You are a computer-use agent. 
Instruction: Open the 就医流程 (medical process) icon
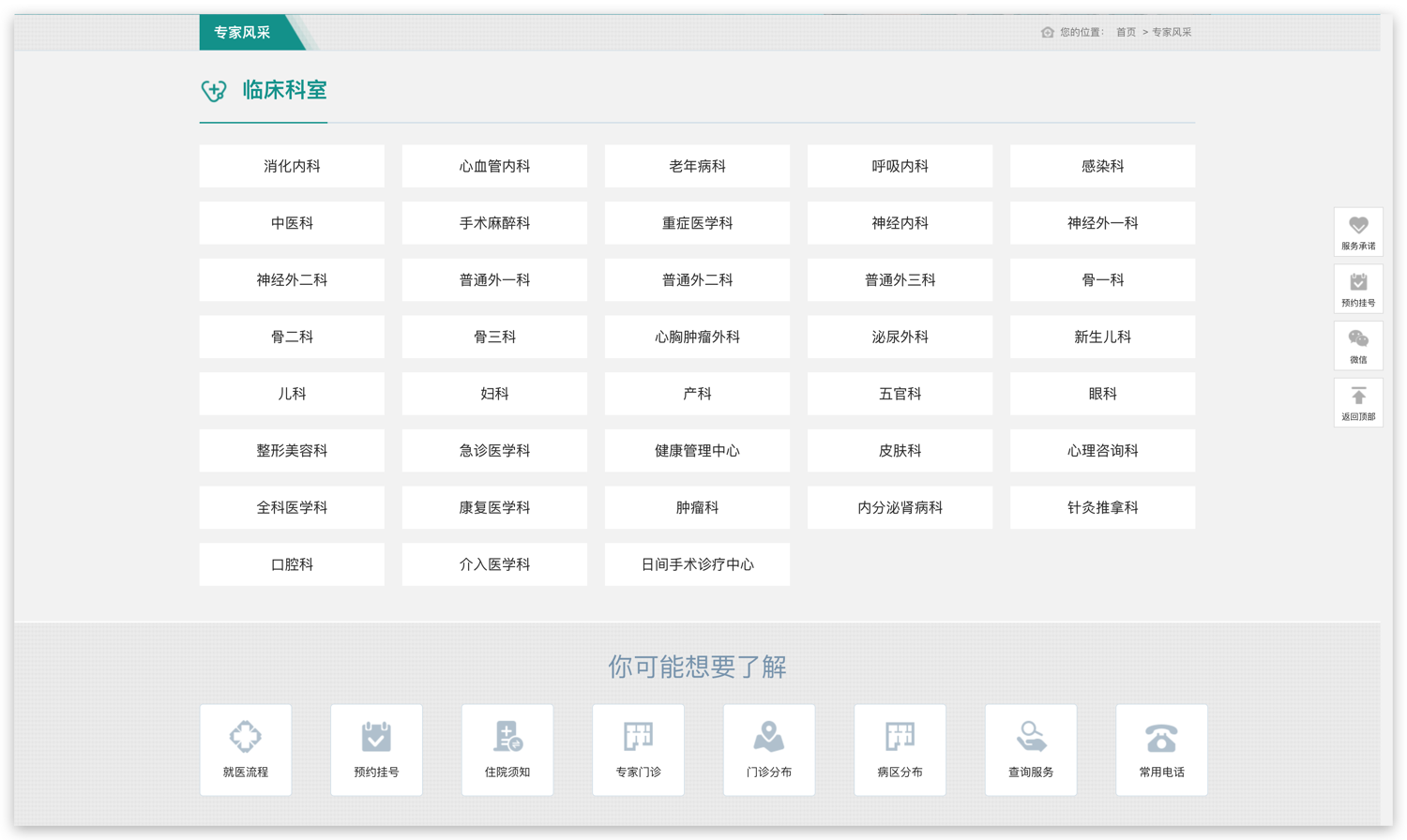pyautogui.click(x=246, y=749)
